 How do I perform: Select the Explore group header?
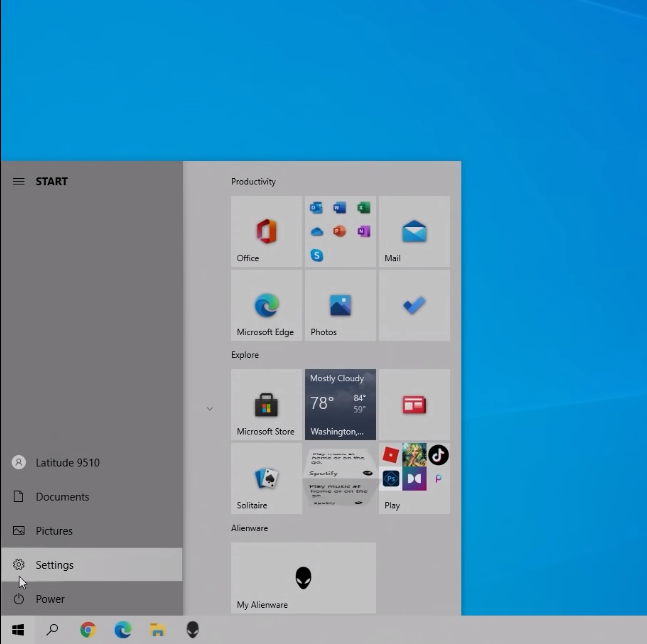coord(245,355)
